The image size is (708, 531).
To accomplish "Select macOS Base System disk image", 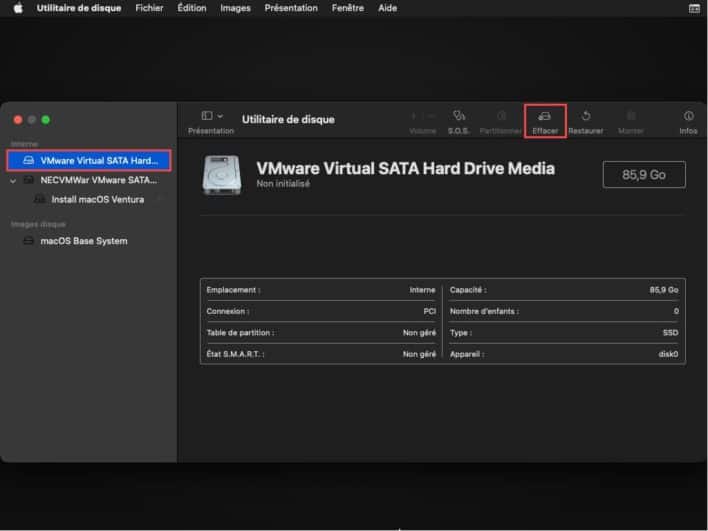I will pos(83,241).
